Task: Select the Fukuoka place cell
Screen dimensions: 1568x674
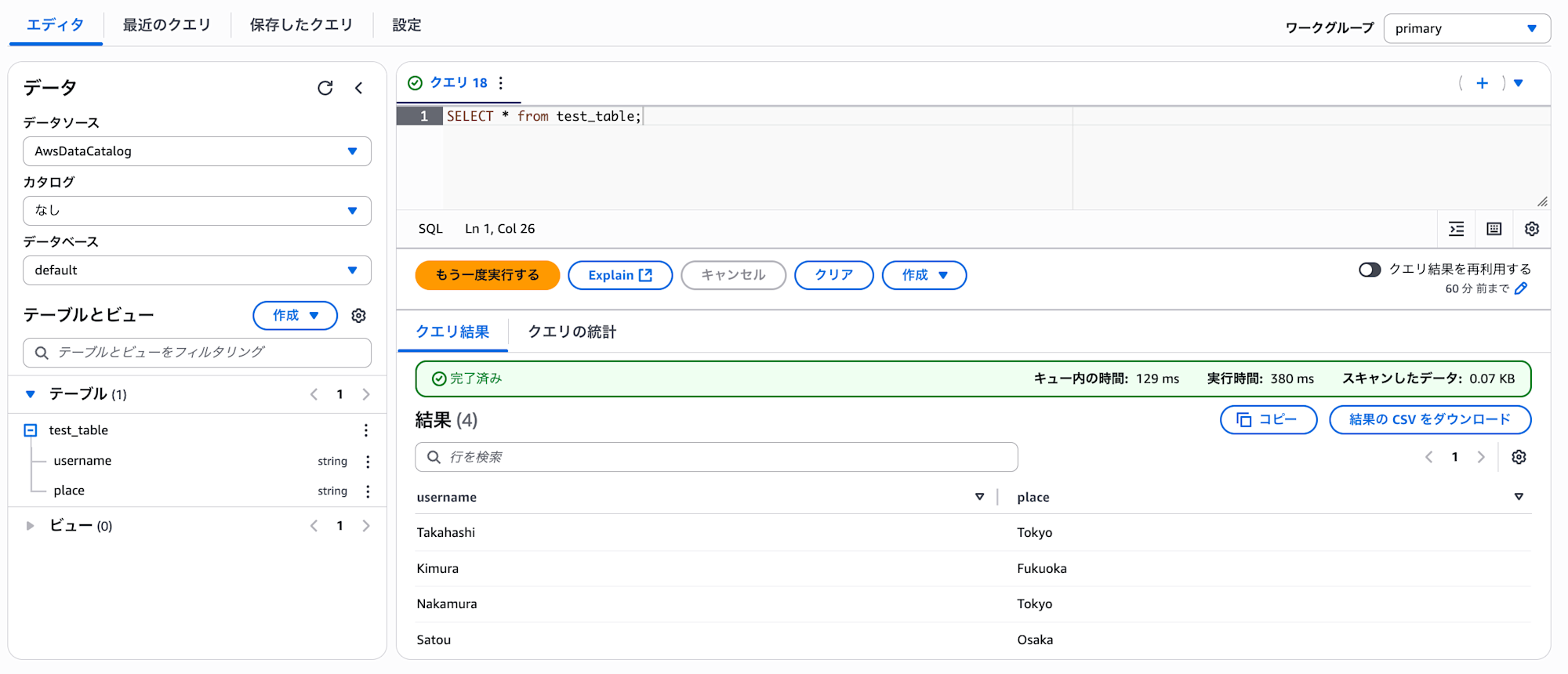Action: pyautogui.click(x=1042, y=569)
